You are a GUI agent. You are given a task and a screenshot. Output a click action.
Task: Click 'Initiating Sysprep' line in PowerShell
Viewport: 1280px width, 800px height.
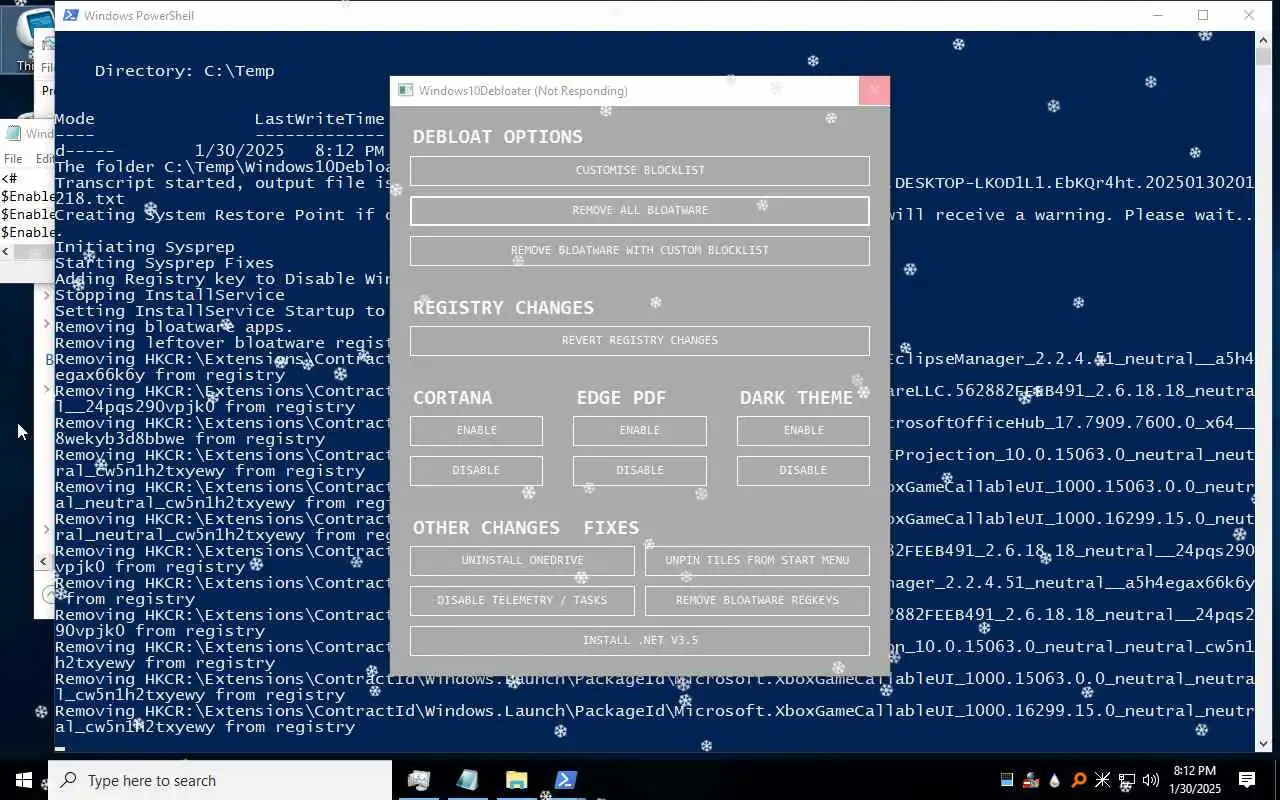click(145, 247)
